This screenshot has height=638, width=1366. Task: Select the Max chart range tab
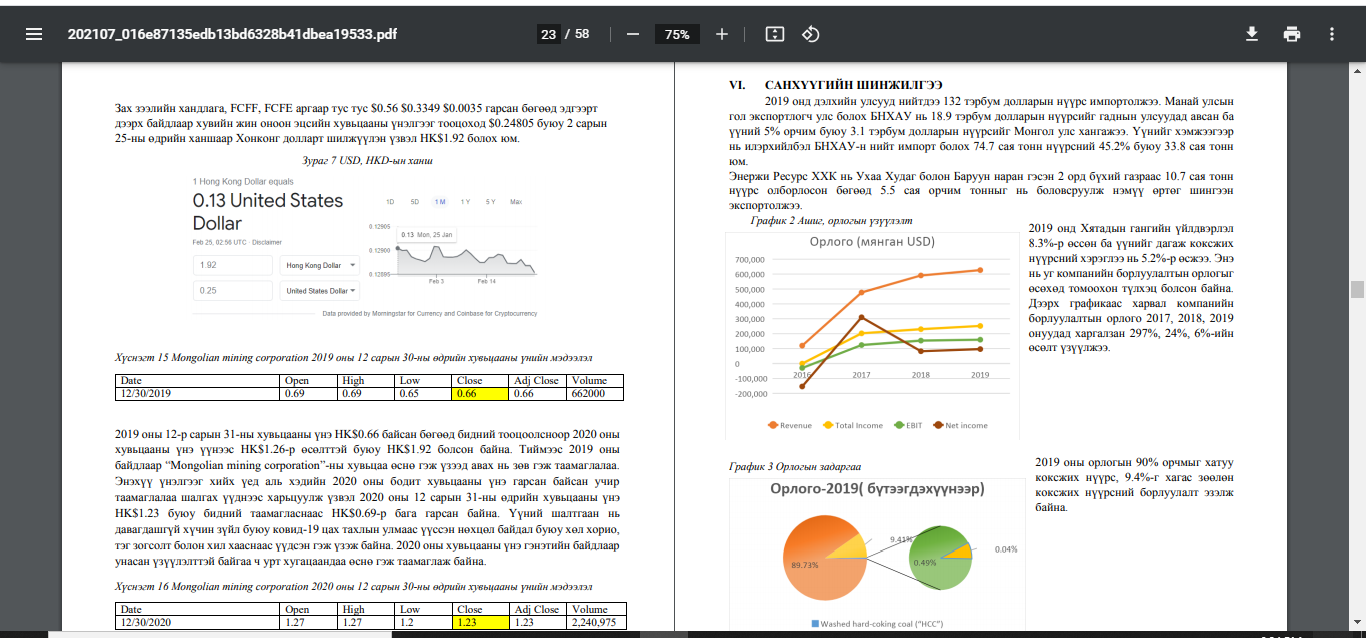pos(515,202)
